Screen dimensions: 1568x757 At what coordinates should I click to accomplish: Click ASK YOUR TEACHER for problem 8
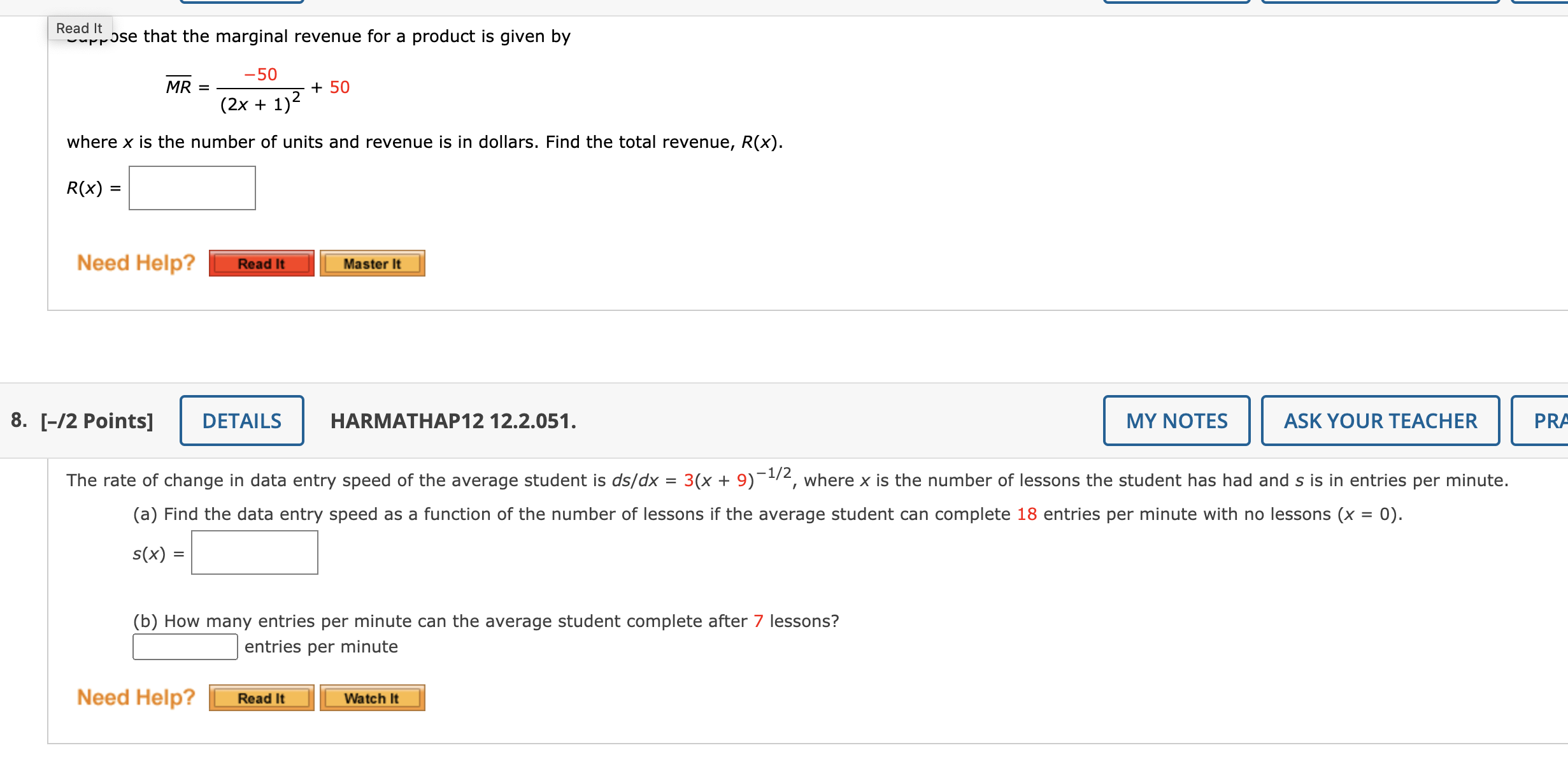[1379, 421]
